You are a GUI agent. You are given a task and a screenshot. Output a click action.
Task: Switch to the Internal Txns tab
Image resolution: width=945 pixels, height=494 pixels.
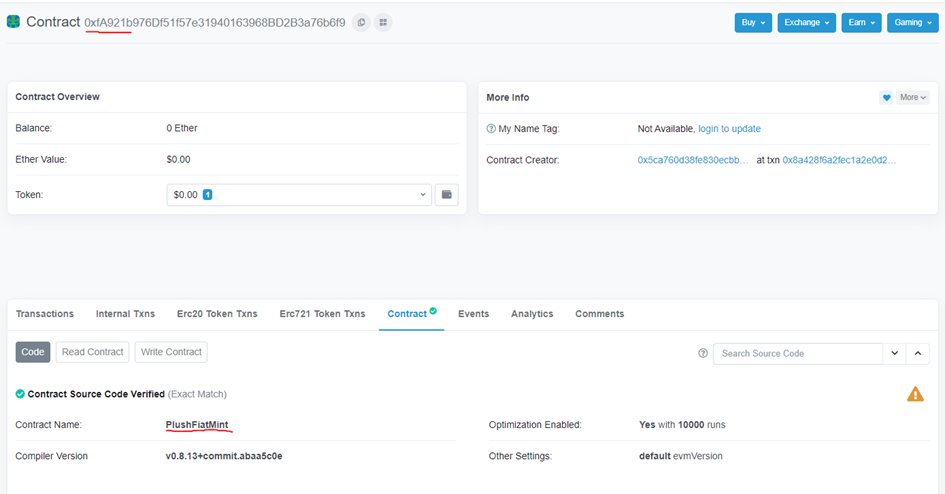(x=125, y=314)
